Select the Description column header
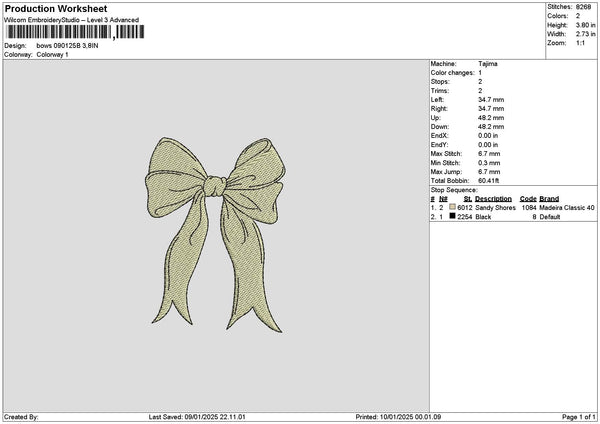This screenshot has width=600, height=424. point(493,198)
